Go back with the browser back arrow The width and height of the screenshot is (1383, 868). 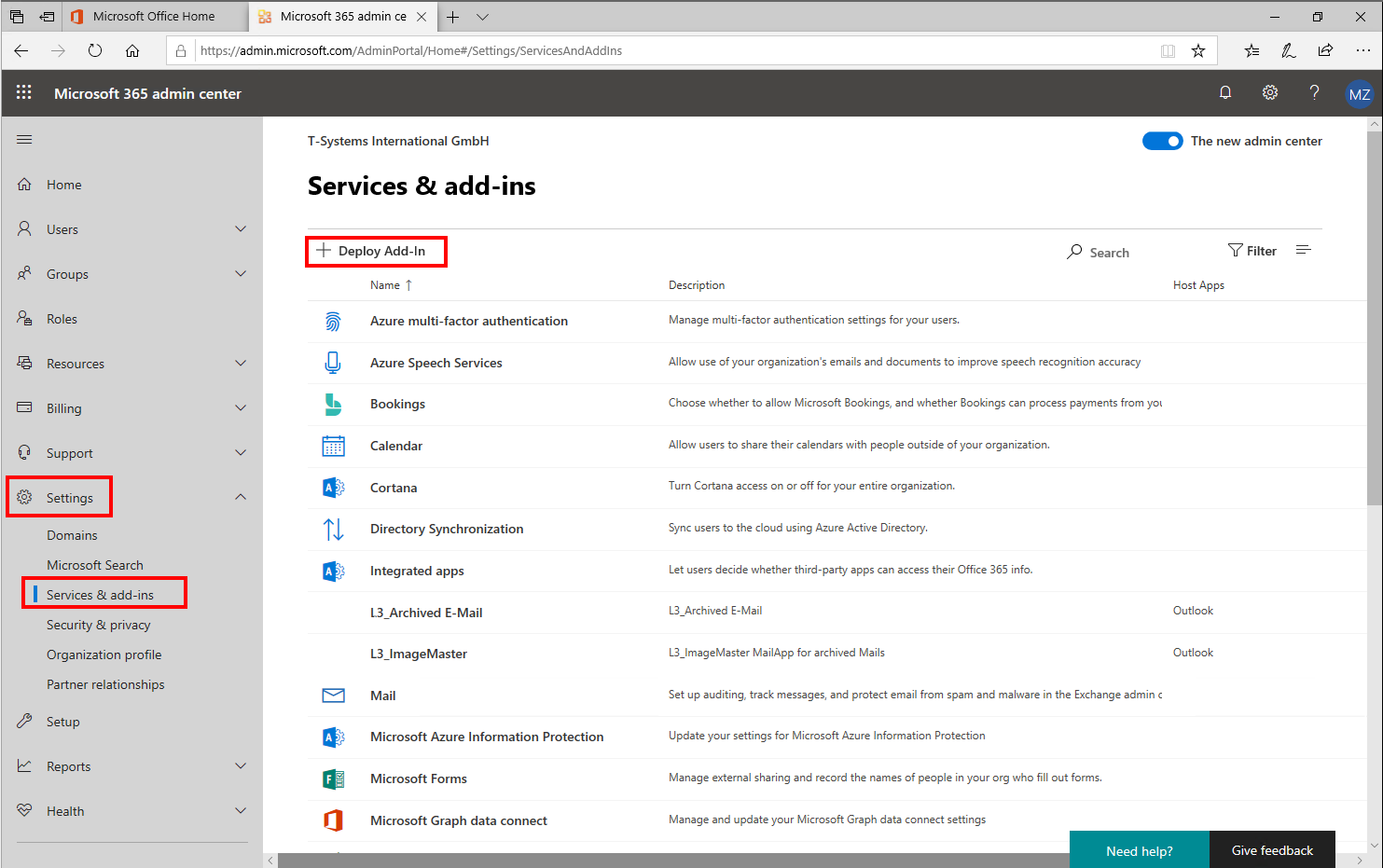tap(21, 50)
